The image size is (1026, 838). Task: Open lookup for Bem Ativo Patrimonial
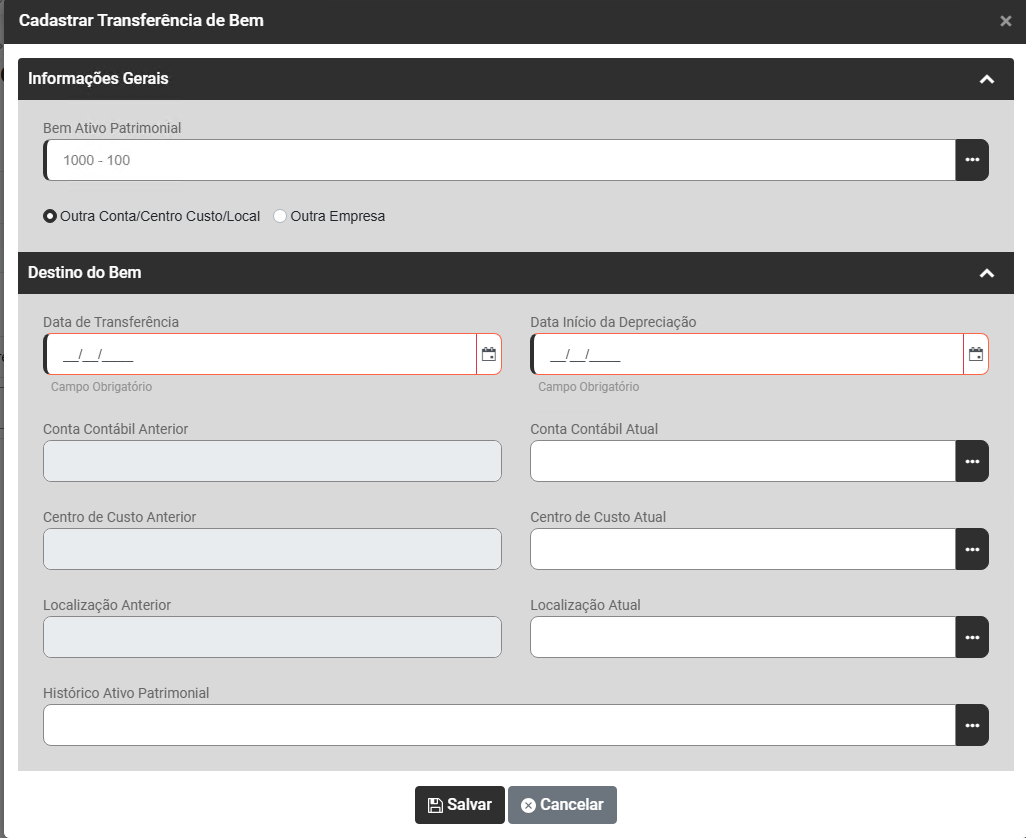click(972, 160)
